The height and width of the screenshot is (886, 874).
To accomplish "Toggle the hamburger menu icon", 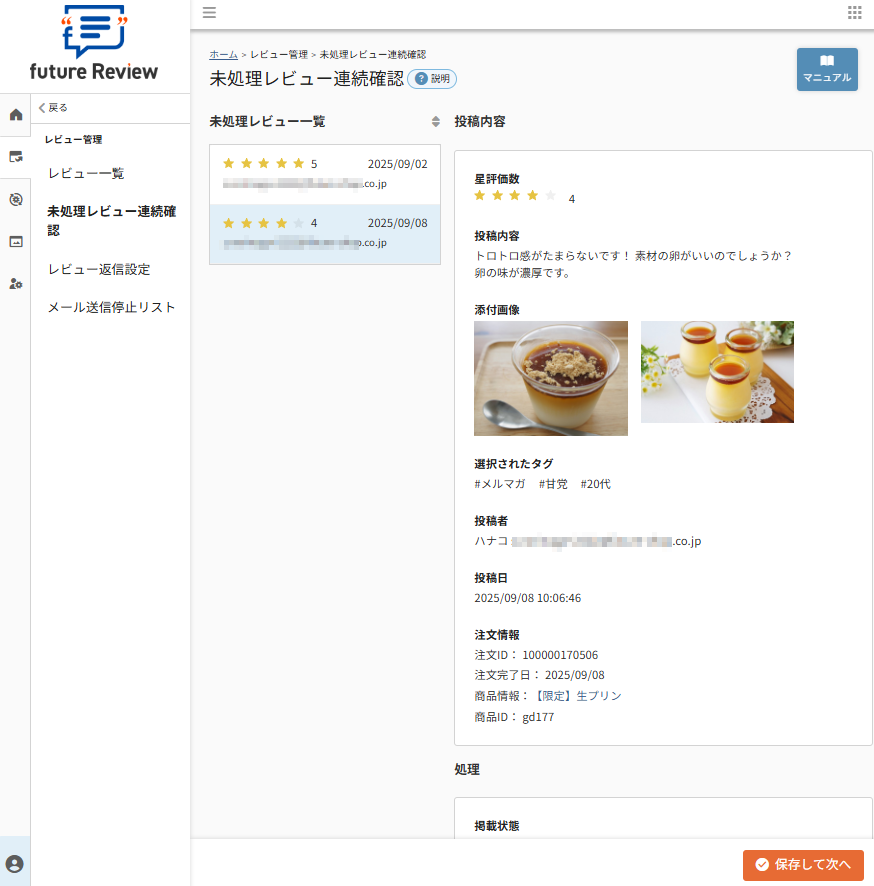I will tap(209, 13).
